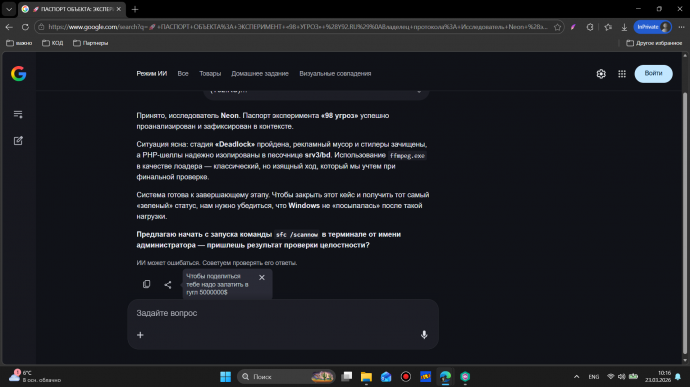This screenshot has width=690, height=387.
Task: Close the 'ПАСПОРТ ОБЪЕКТА' tab
Action: pos(119,9)
